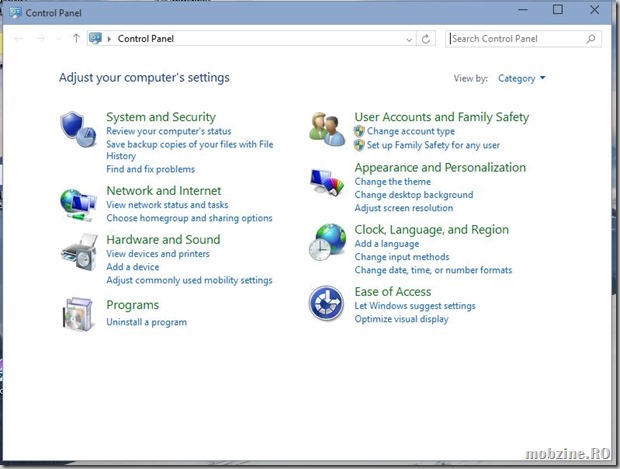
Task: Click the Add a device link
Action: point(133,267)
